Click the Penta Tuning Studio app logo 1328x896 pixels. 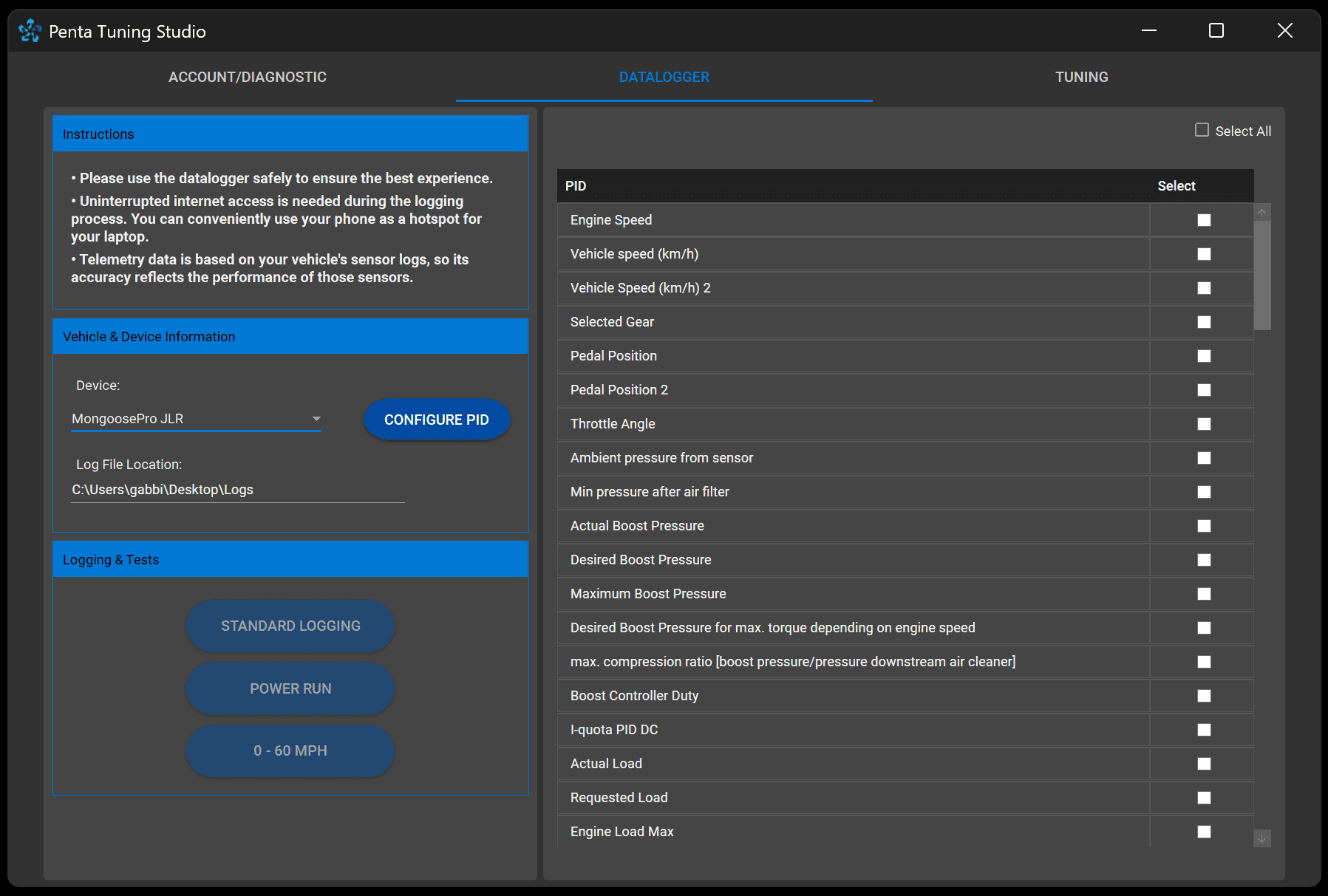tap(30, 31)
